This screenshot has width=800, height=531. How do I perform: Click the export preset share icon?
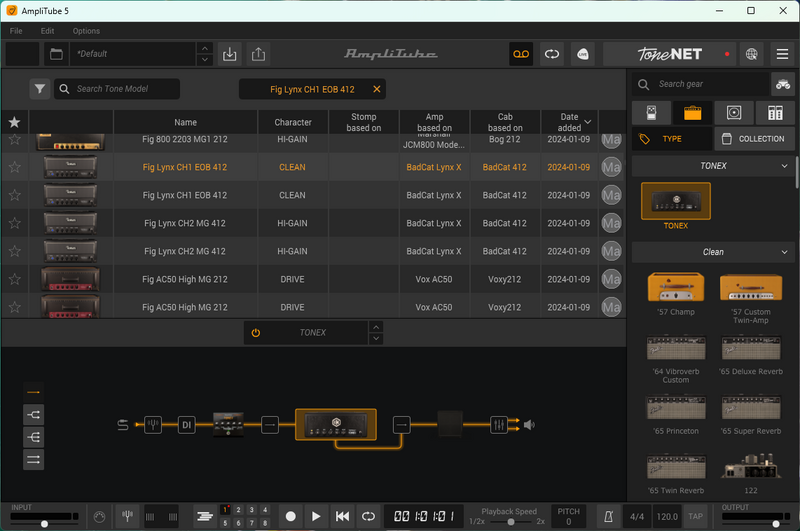(x=258, y=54)
